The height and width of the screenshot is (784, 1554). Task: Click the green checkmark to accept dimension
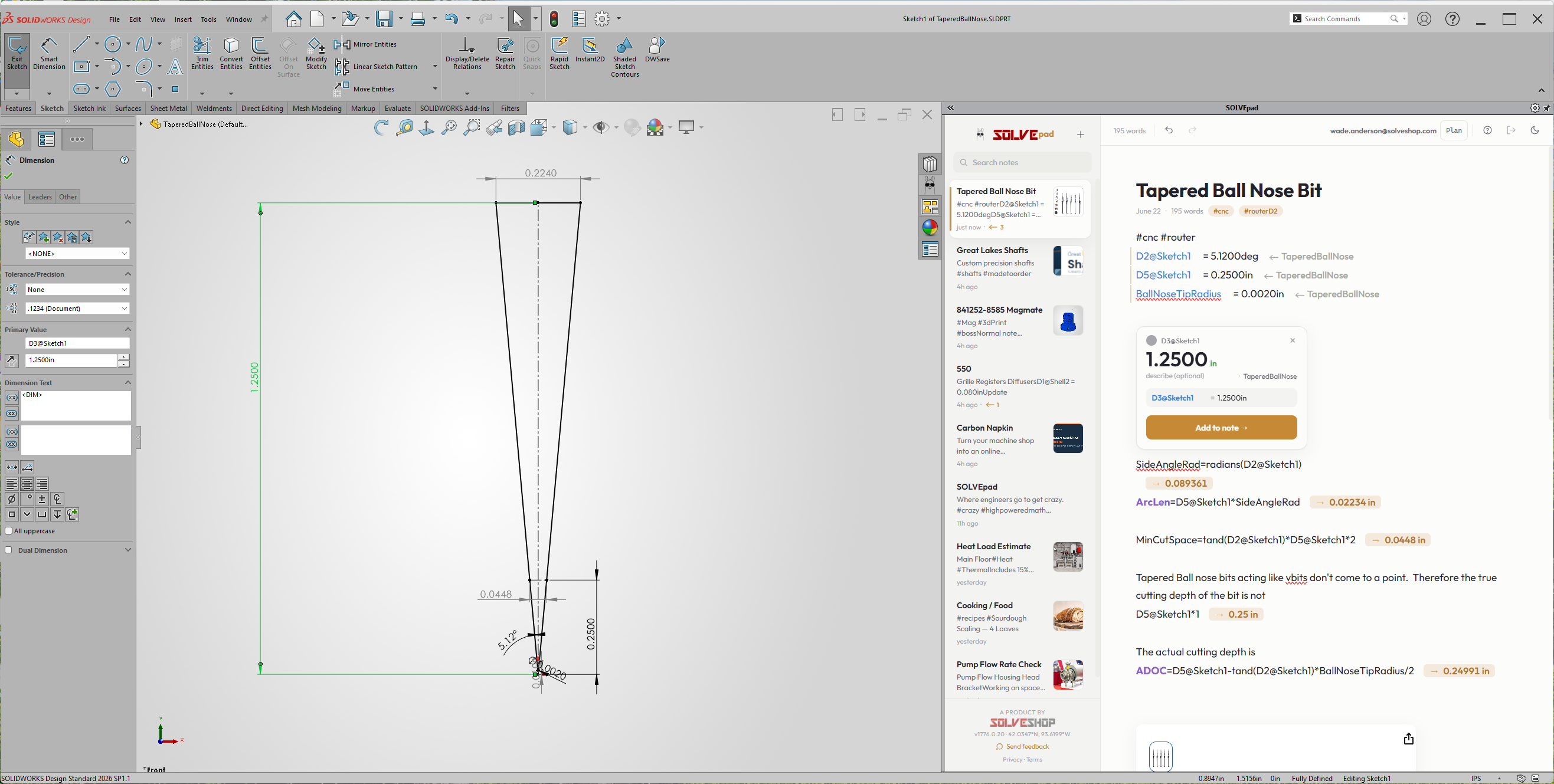[8, 176]
